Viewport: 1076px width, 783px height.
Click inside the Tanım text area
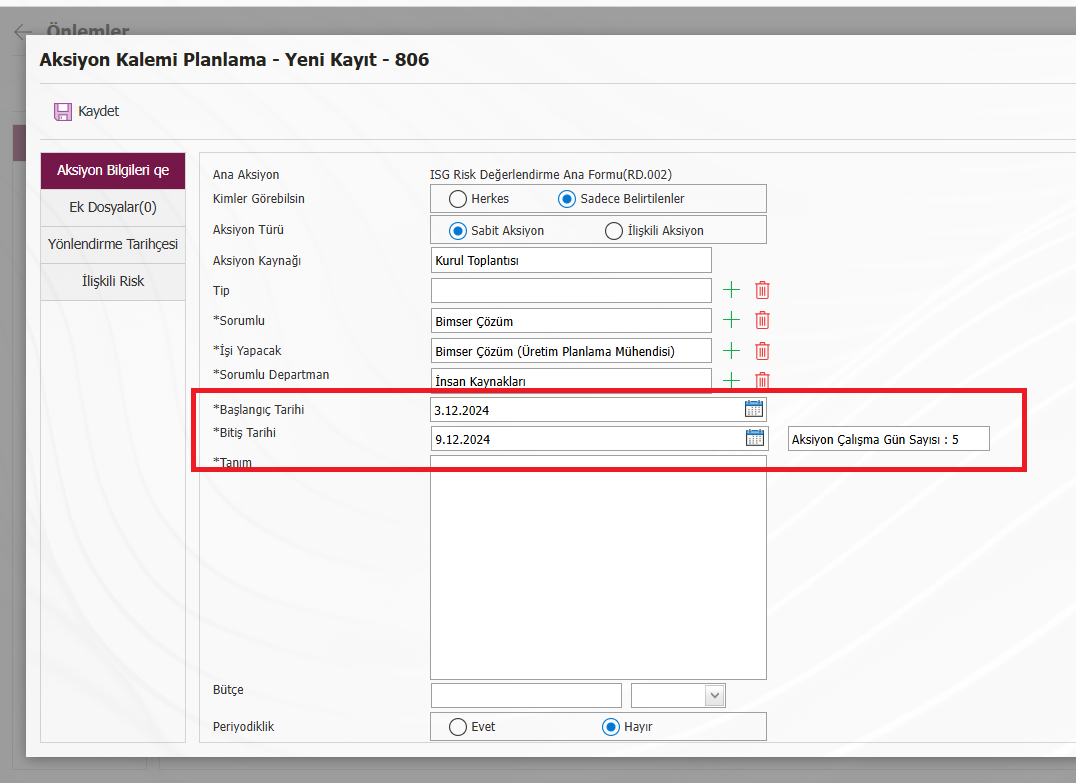point(598,567)
